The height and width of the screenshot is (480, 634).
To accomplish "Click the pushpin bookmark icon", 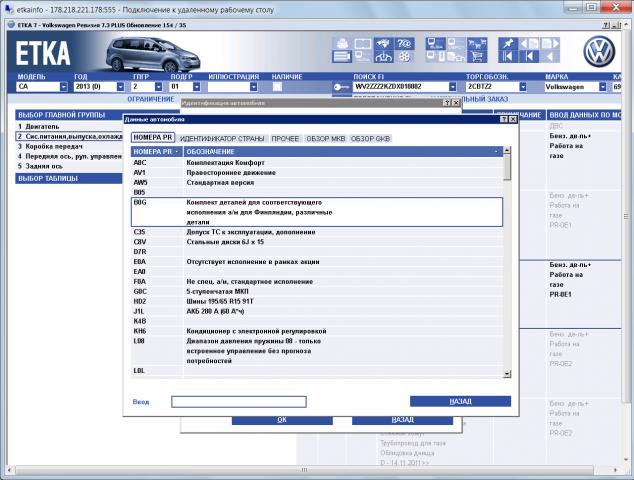I will tap(508, 44).
